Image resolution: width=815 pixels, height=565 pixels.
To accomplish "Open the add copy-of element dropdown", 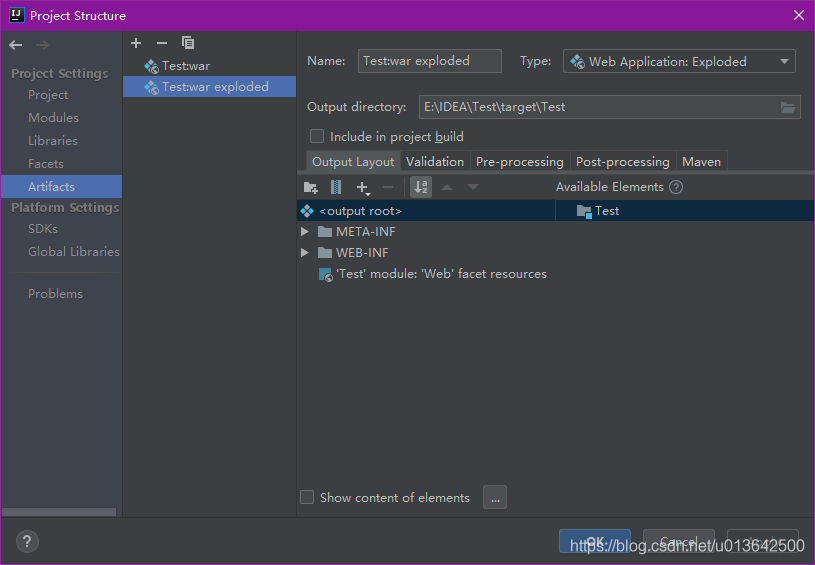I will point(363,188).
